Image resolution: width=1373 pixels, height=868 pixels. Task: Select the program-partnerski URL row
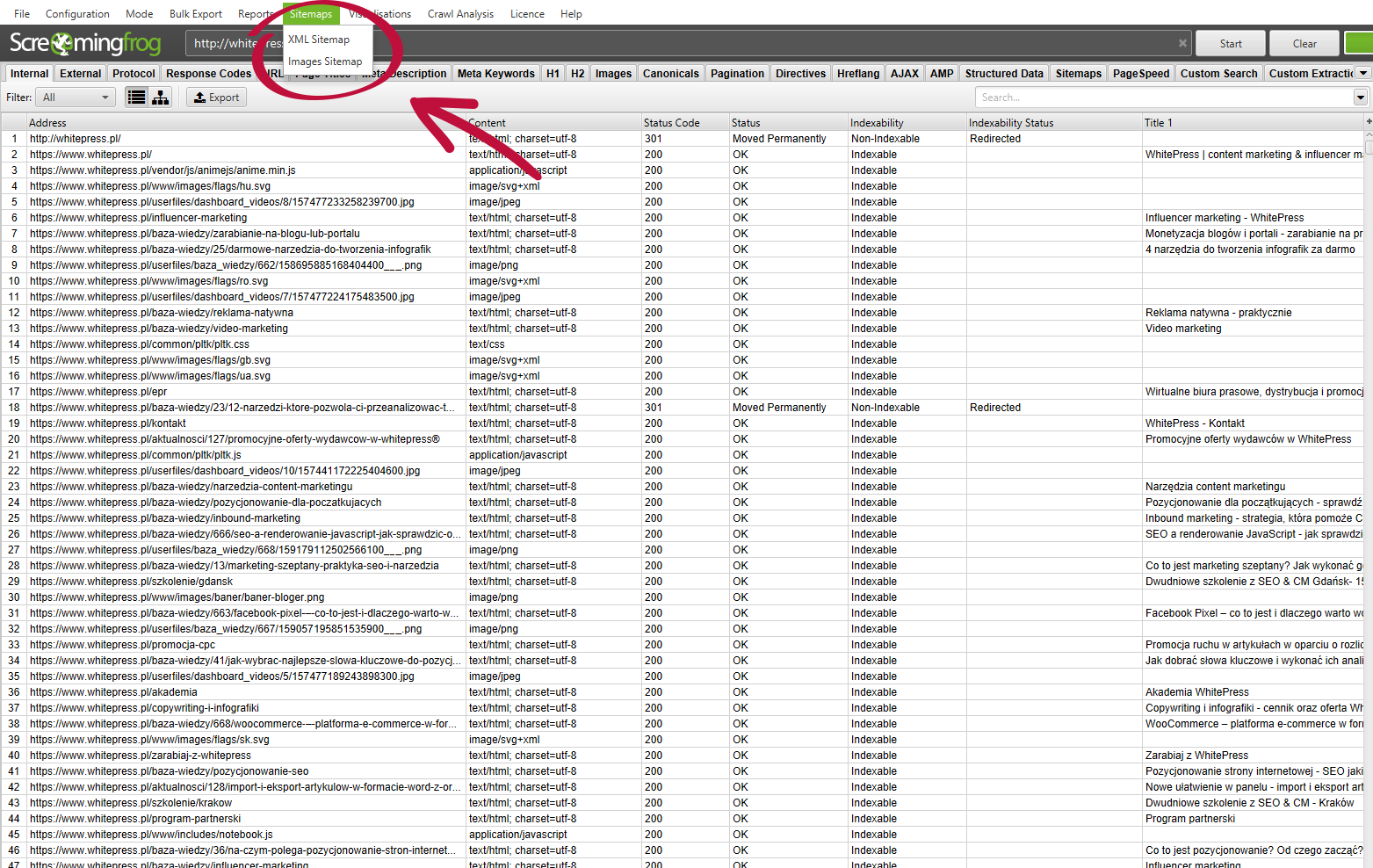coord(135,818)
